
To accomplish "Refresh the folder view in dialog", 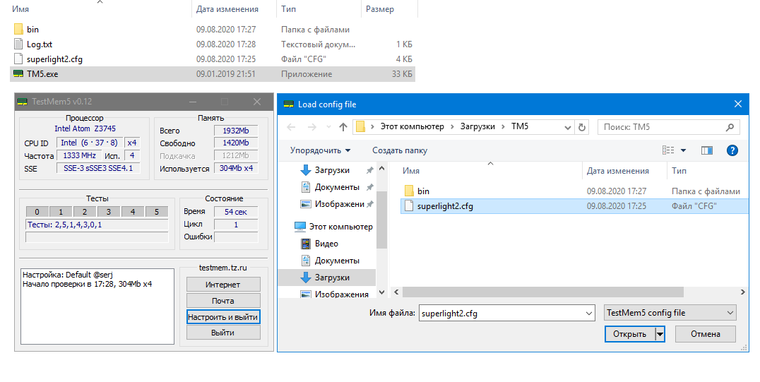I will [582, 127].
